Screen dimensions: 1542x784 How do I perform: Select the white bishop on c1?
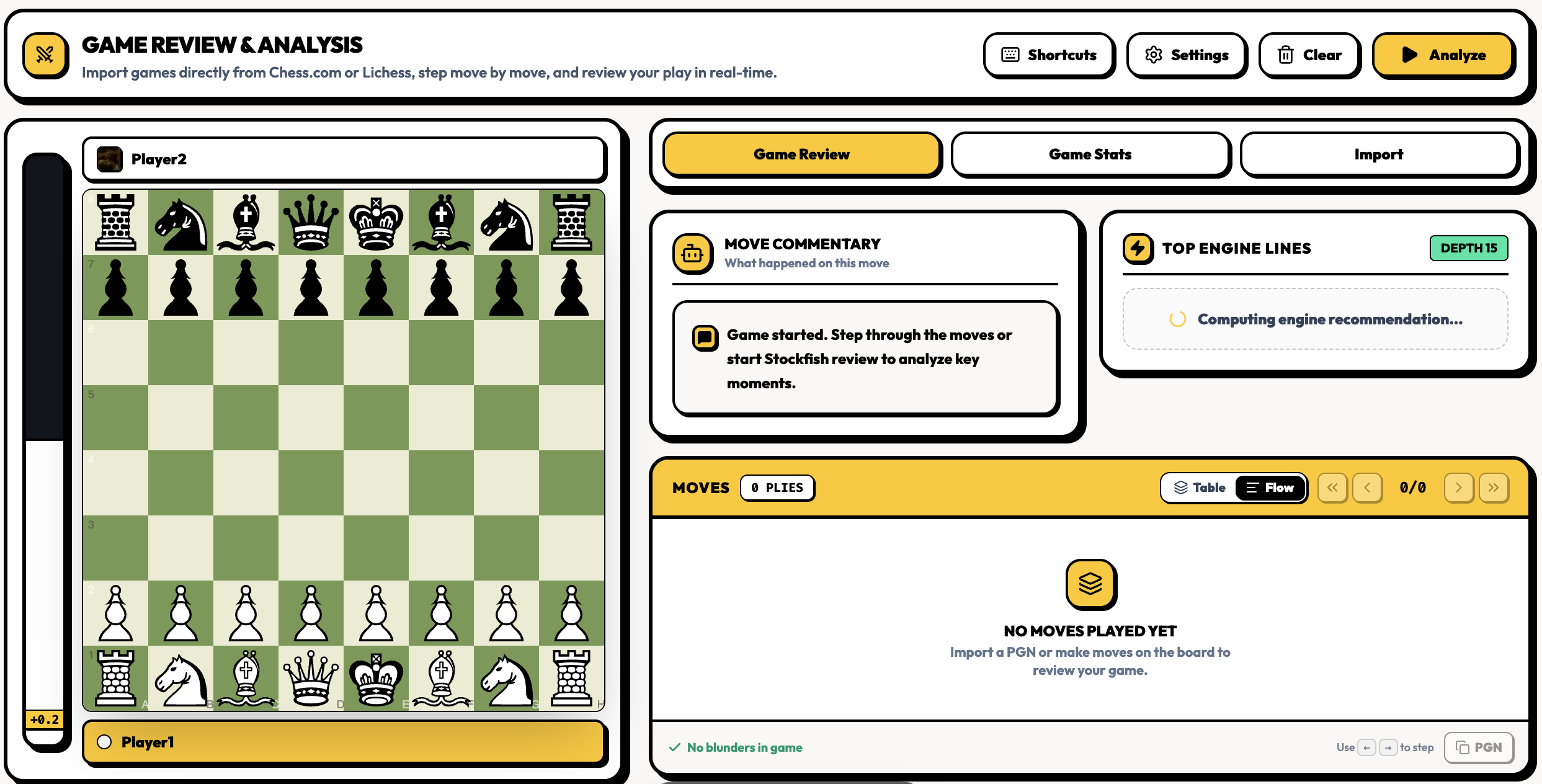[246, 678]
